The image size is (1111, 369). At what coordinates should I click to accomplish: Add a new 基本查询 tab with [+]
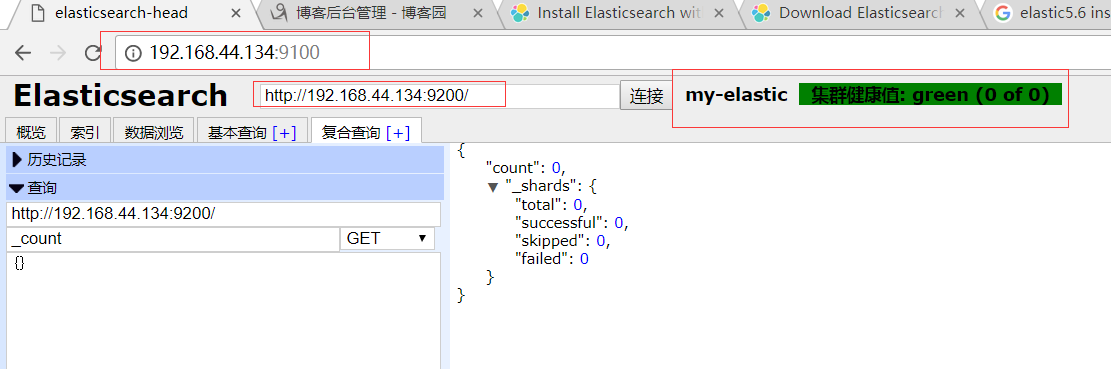coord(284,132)
